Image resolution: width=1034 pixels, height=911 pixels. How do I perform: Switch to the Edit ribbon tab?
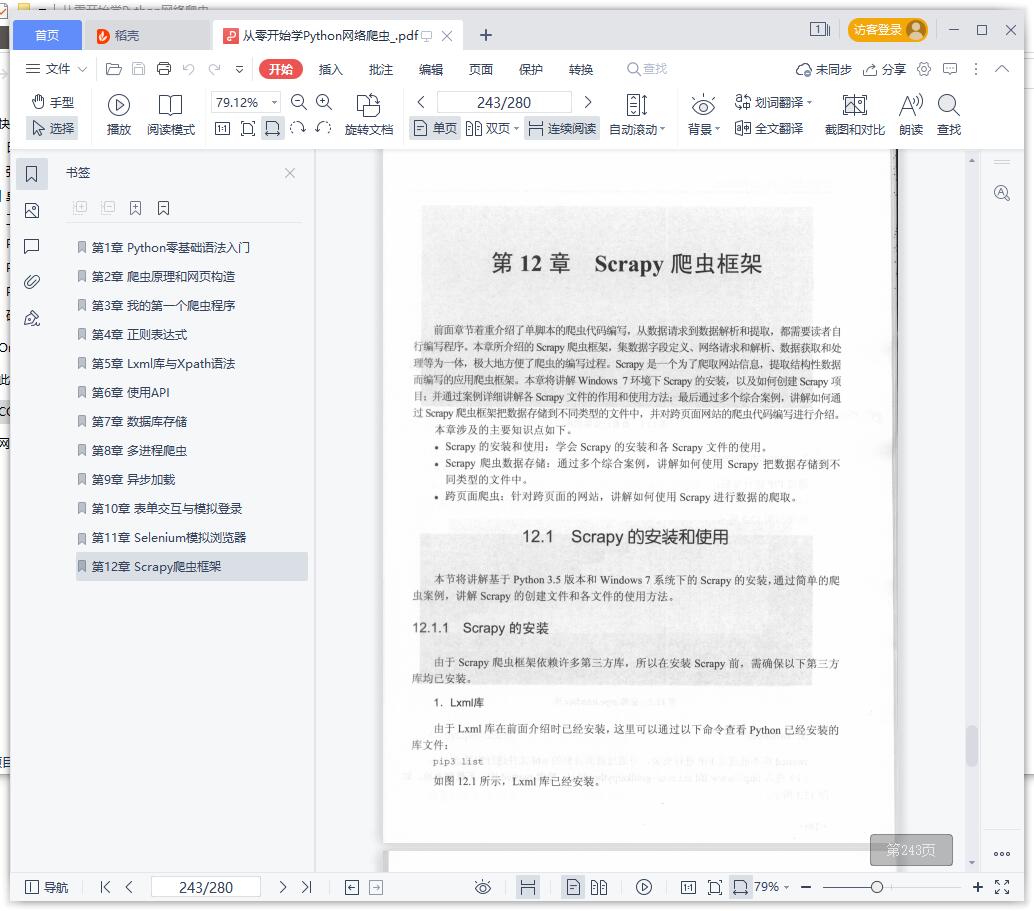431,69
